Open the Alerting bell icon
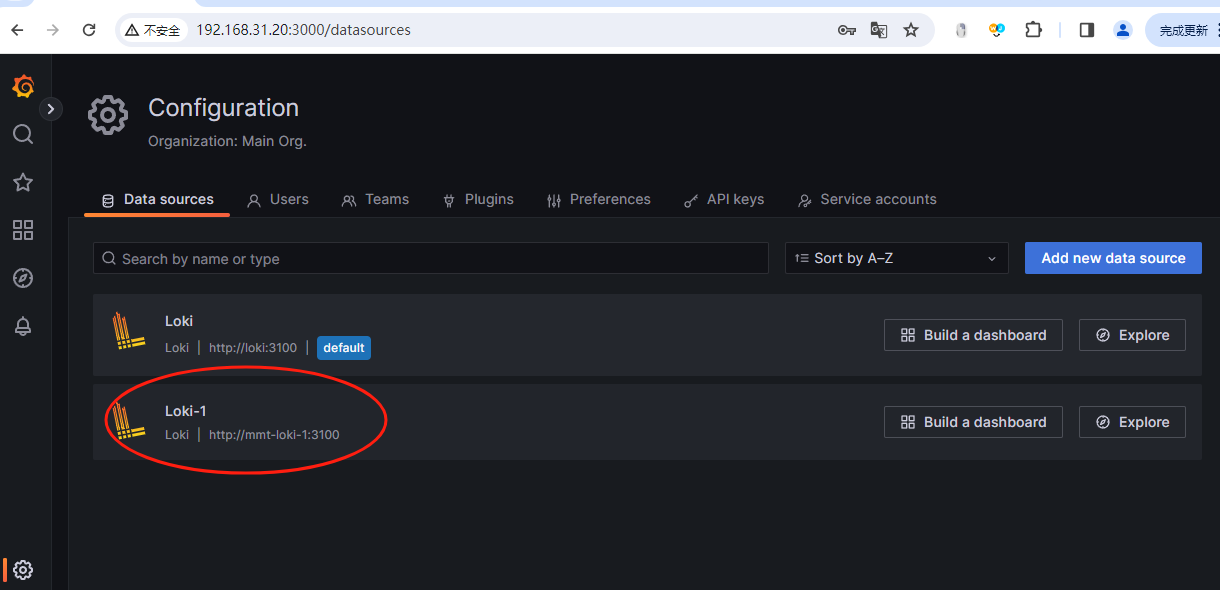The height and width of the screenshot is (590, 1220). (x=23, y=326)
